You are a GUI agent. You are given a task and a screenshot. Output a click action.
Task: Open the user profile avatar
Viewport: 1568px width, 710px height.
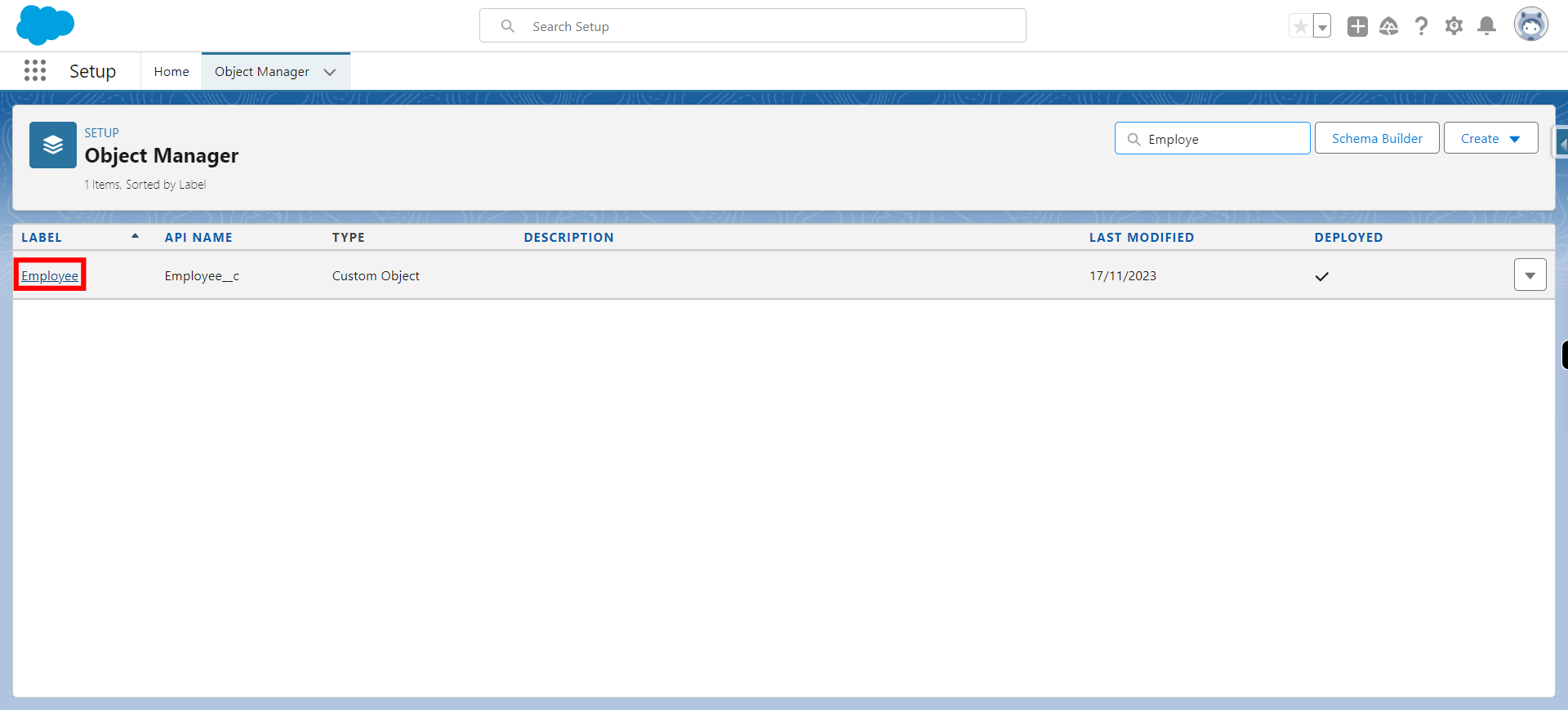[x=1531, y=25]
